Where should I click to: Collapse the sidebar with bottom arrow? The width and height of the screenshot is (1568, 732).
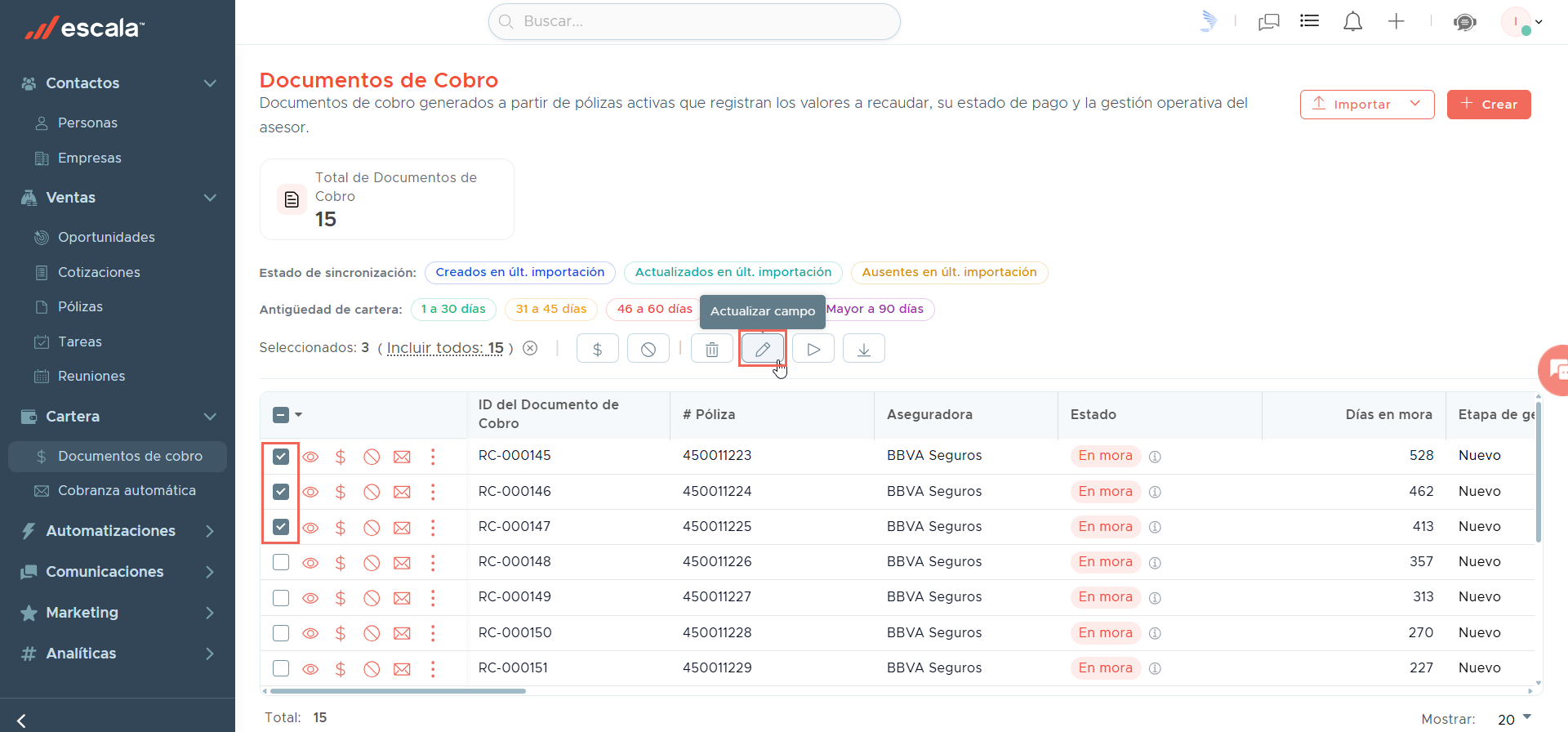[21, 721]
